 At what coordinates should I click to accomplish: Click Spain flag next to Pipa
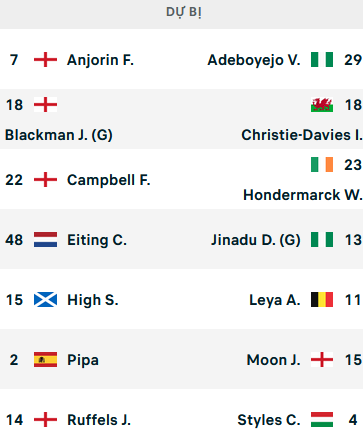pos(45,360)
